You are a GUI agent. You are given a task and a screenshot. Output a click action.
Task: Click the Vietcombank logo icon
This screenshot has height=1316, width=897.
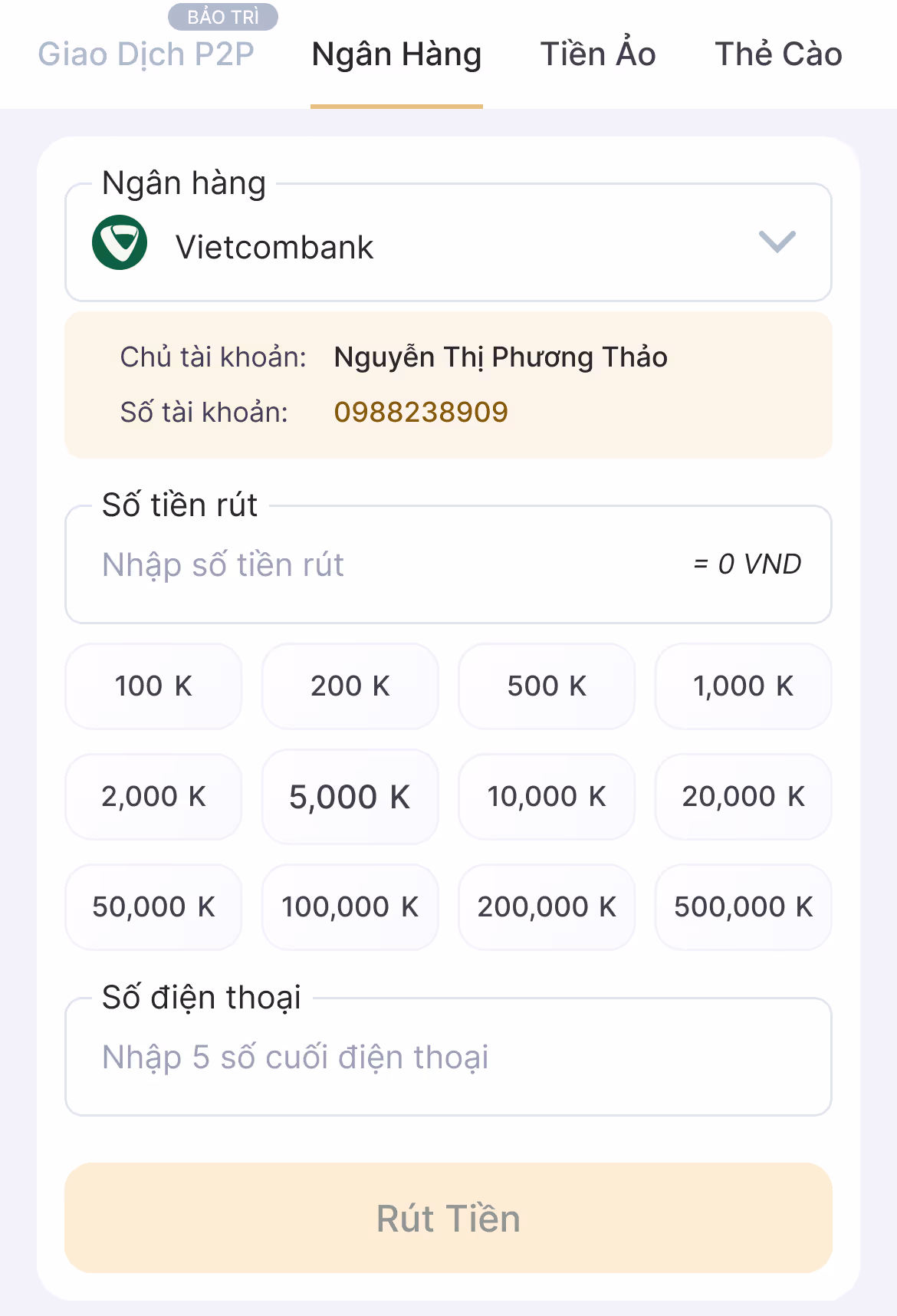tap(120, 242)
